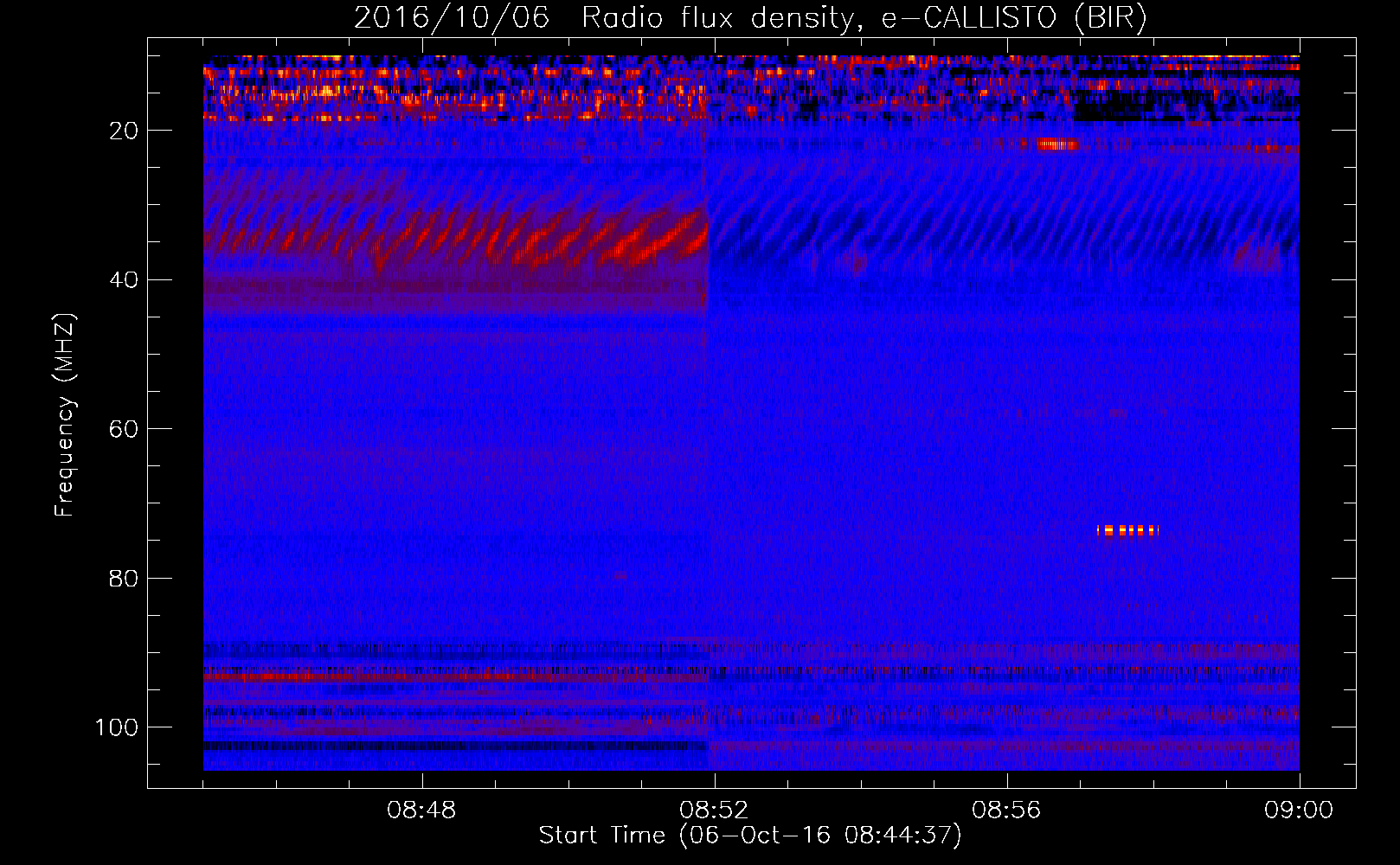Click the bright dashed burst near 74 MHz
Screen dimensions: 1400x865
1127,530
